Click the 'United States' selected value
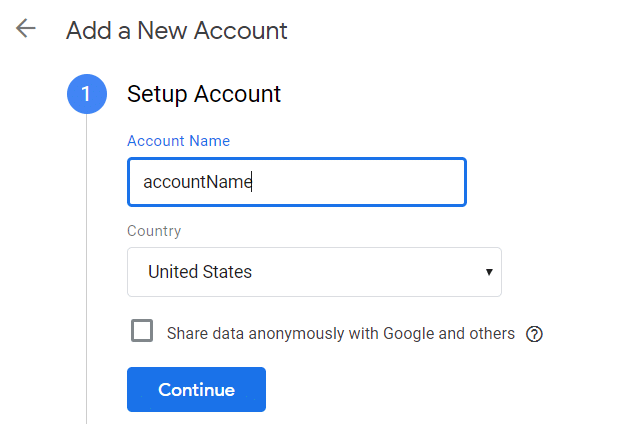This screenshot has width=630, height=428. pyautogui.click(x=200, y=272)
